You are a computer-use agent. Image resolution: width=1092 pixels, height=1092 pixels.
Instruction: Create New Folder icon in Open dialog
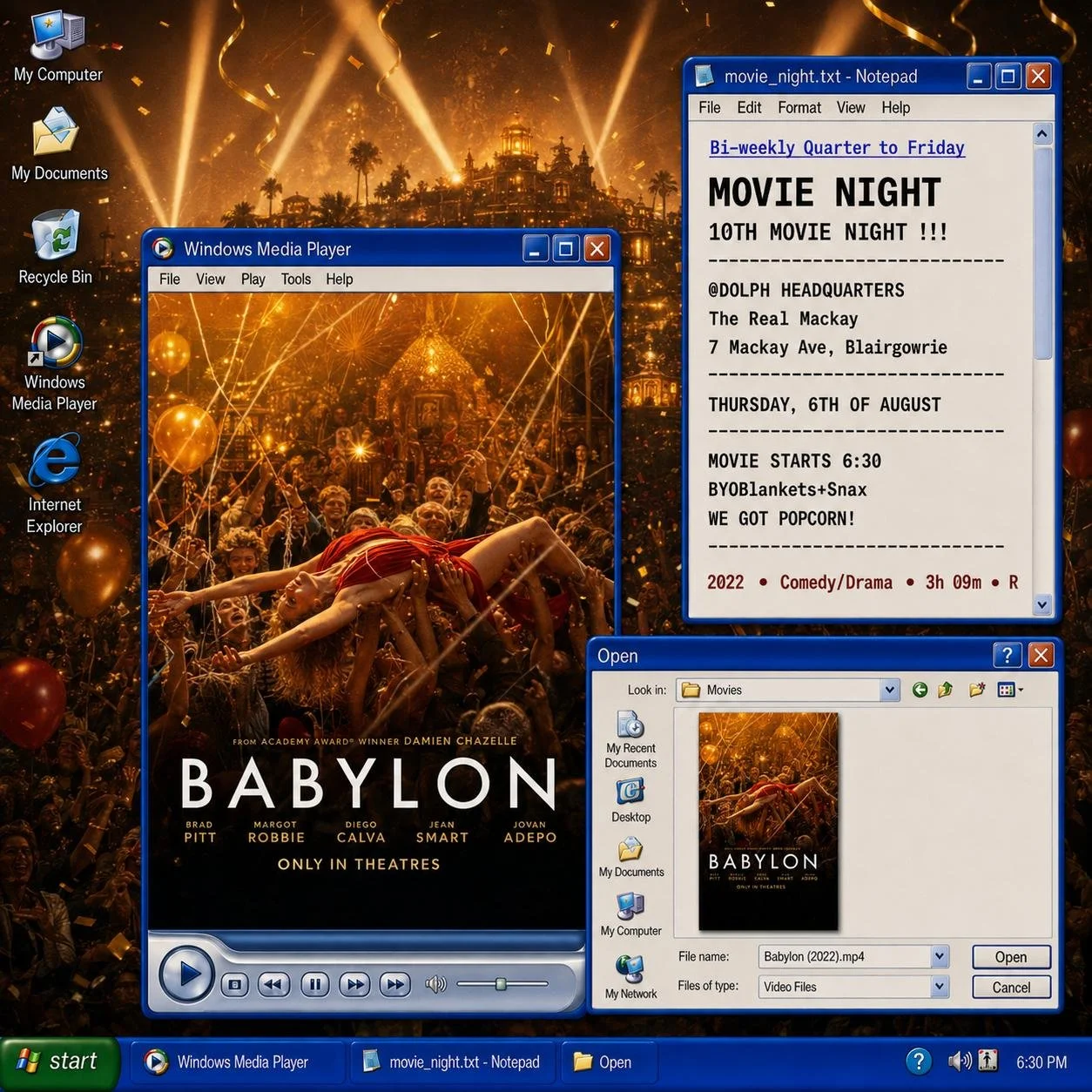tap(976, 690)
